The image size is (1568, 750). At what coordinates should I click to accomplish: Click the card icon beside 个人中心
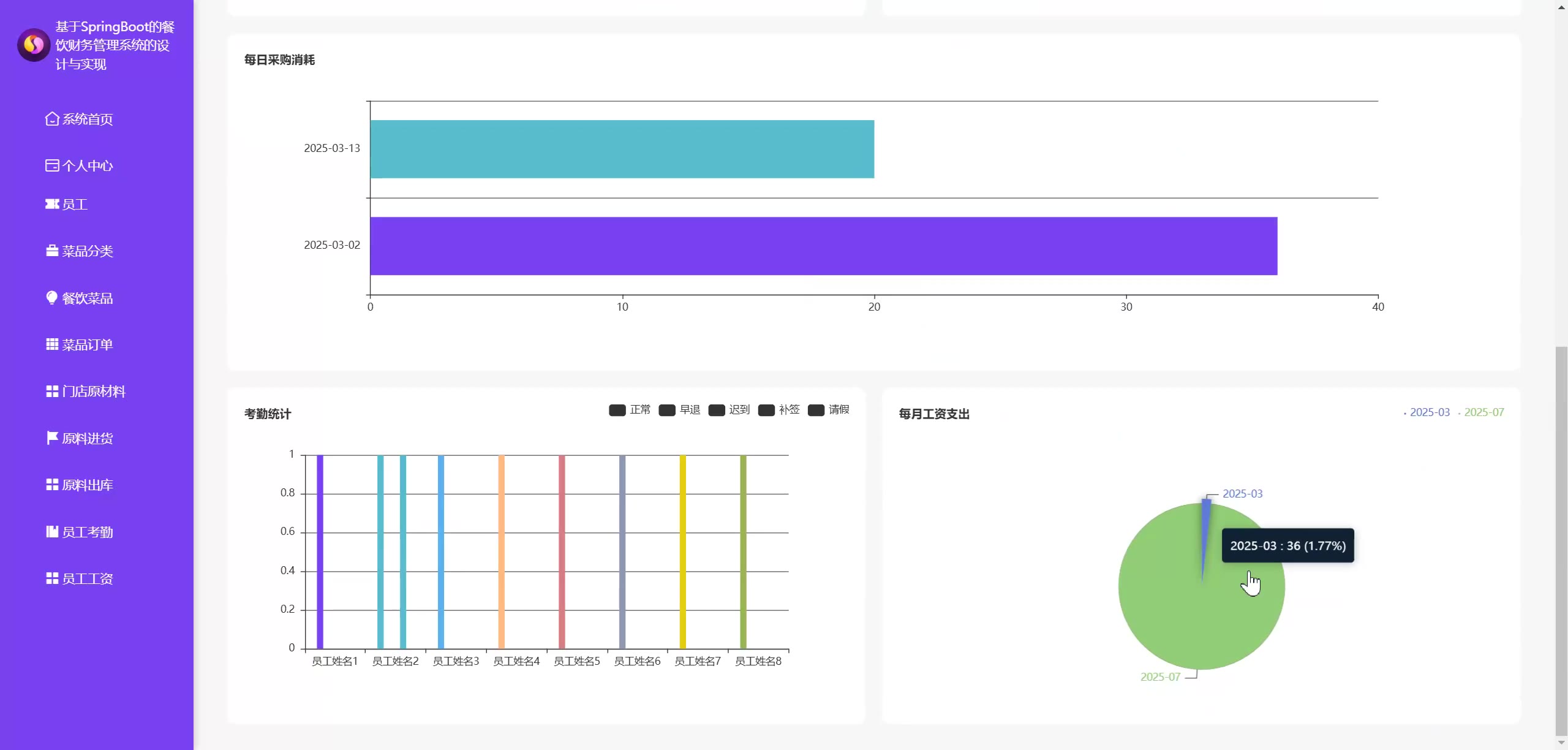(52, 165)
